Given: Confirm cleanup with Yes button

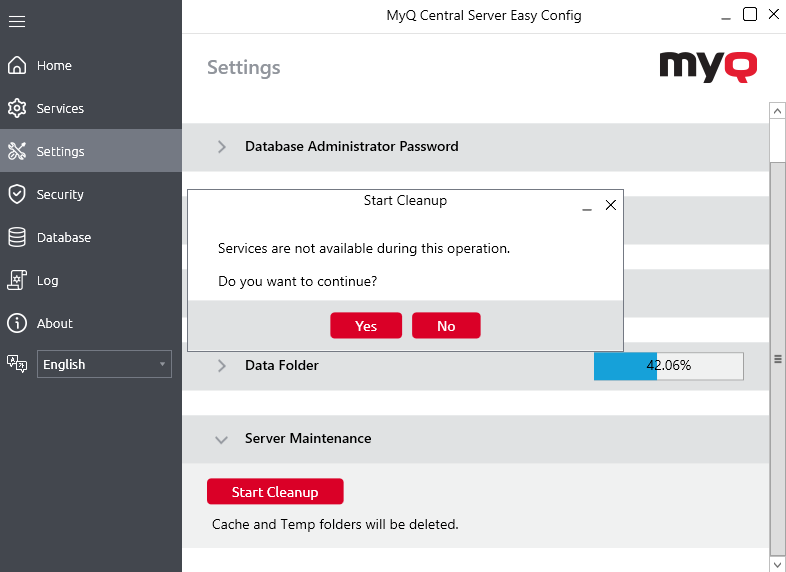Looking at the screenshot, I should pos(366,326).
